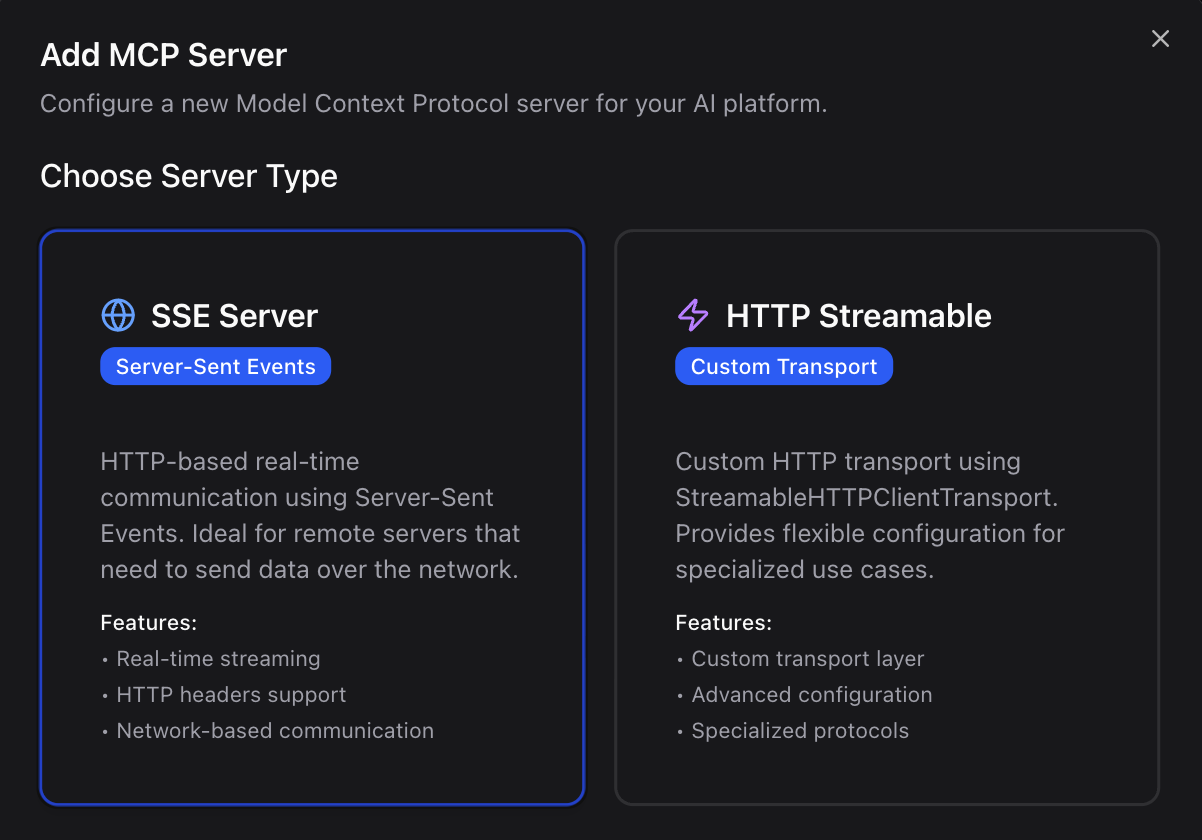This screenshot has width=1202, height=840.
Task: Click the Add MCP Server title
Action: [x=163, y=55]
